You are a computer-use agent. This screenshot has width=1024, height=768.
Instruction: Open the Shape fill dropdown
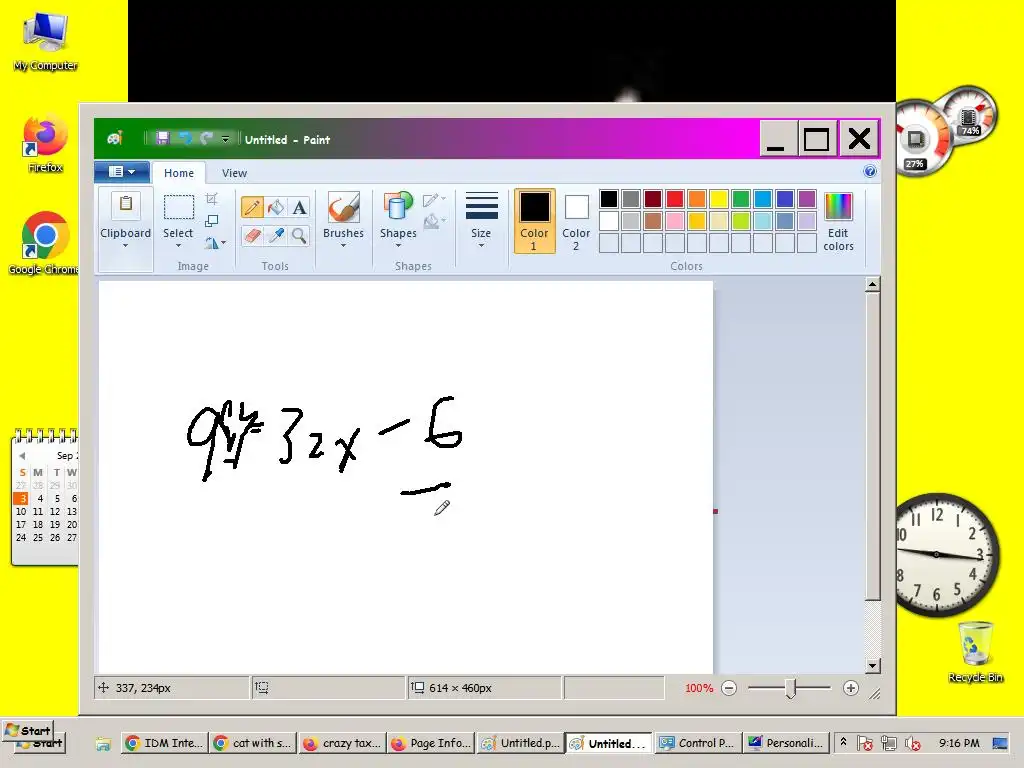pos(434,222)
